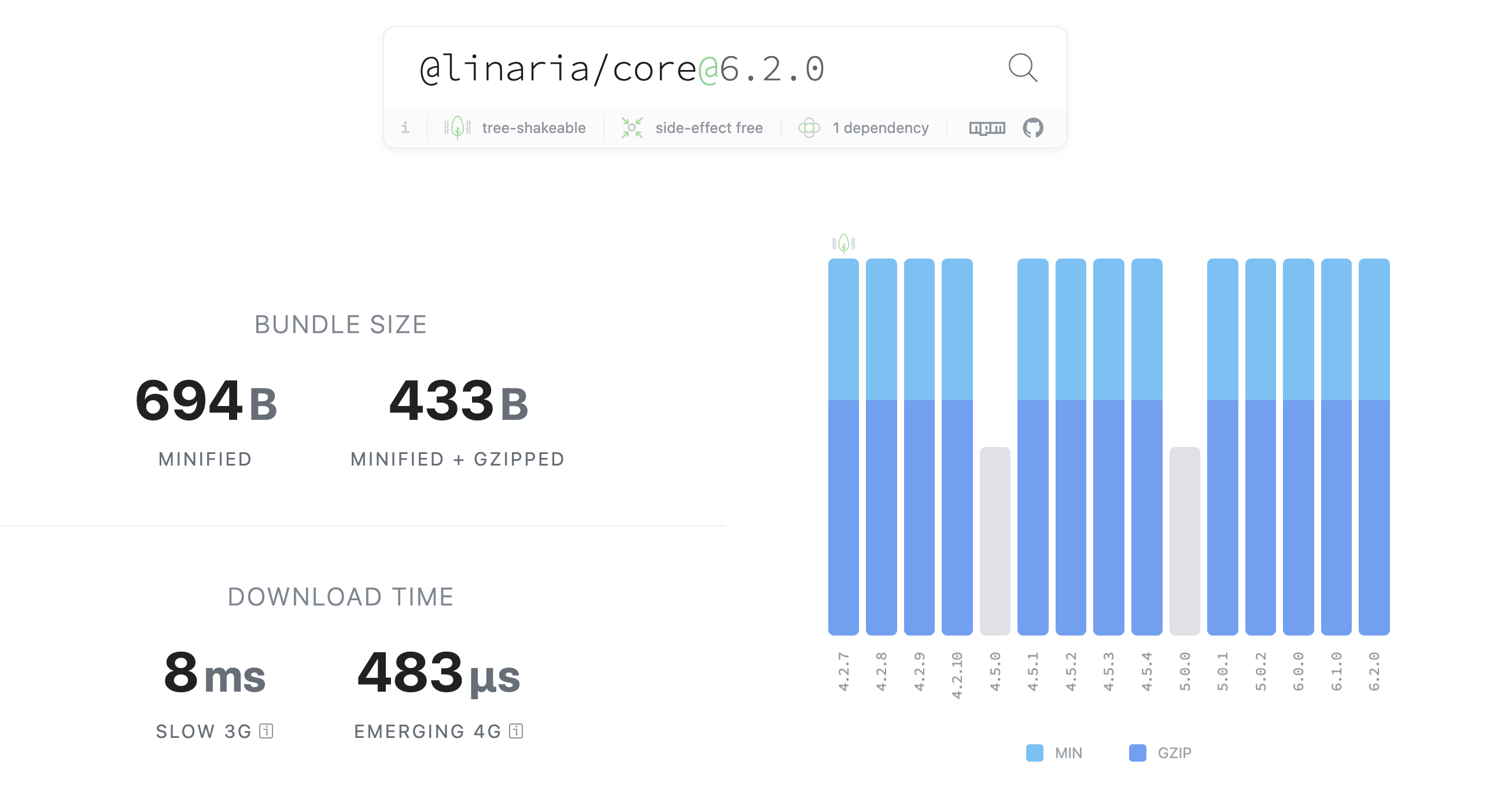The image size is (1512, 805).
Task: Select the 5.0.1 version bar
Action: (x=1223, y=446)
